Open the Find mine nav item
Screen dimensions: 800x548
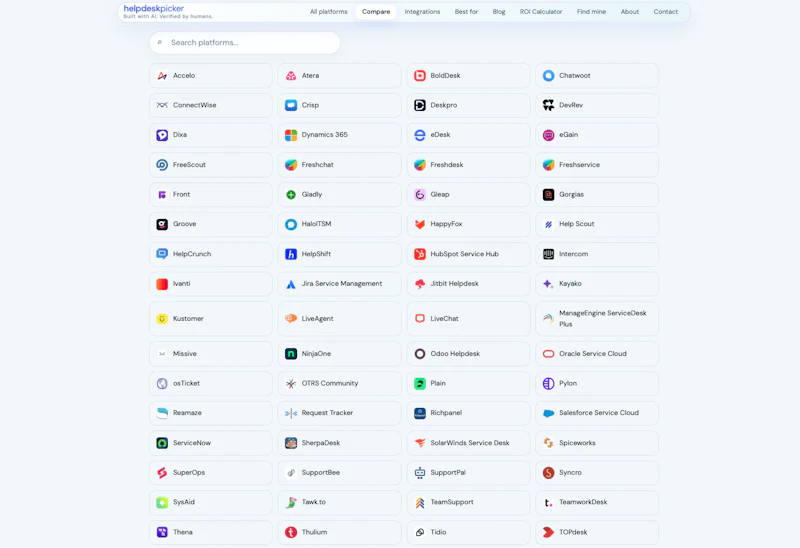coord(591,12)
